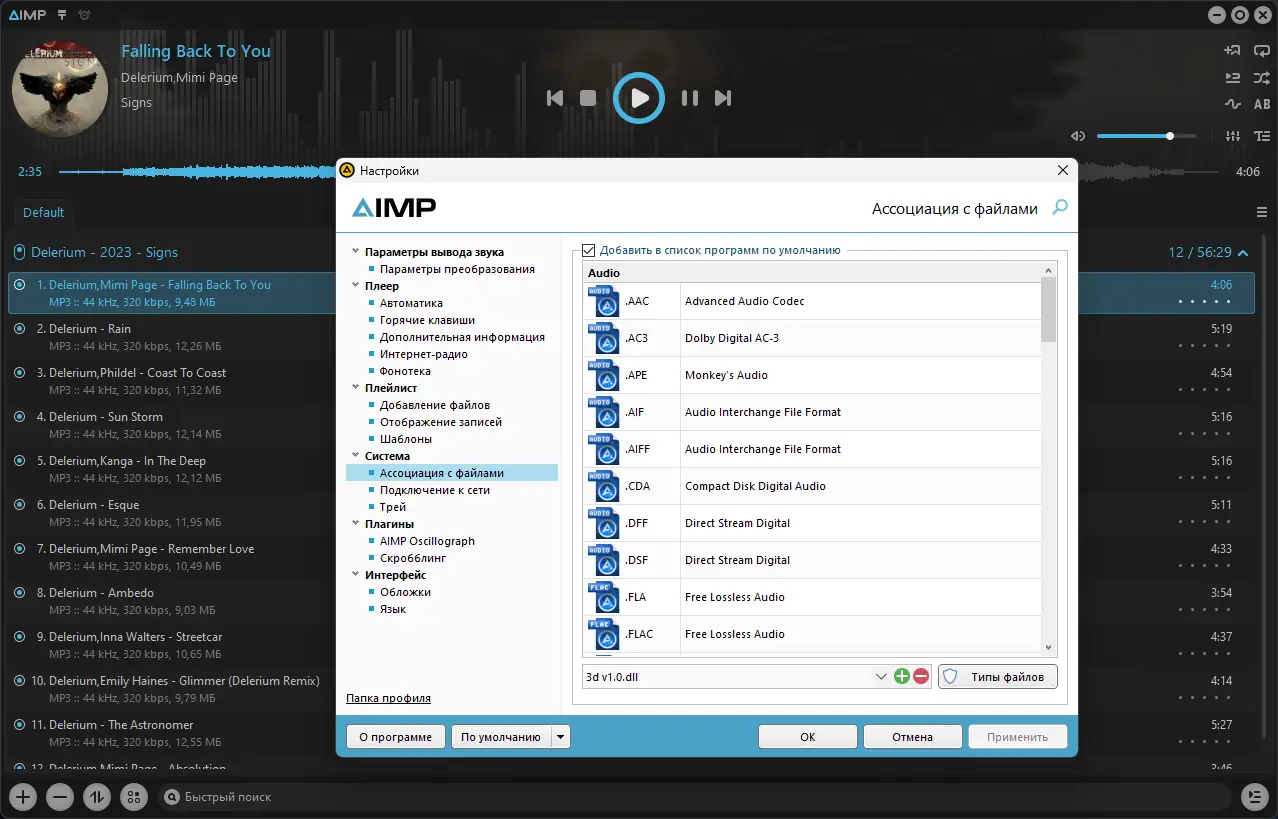Click the О программе button
Screen dimensions: 1278x819
[395, 737]
